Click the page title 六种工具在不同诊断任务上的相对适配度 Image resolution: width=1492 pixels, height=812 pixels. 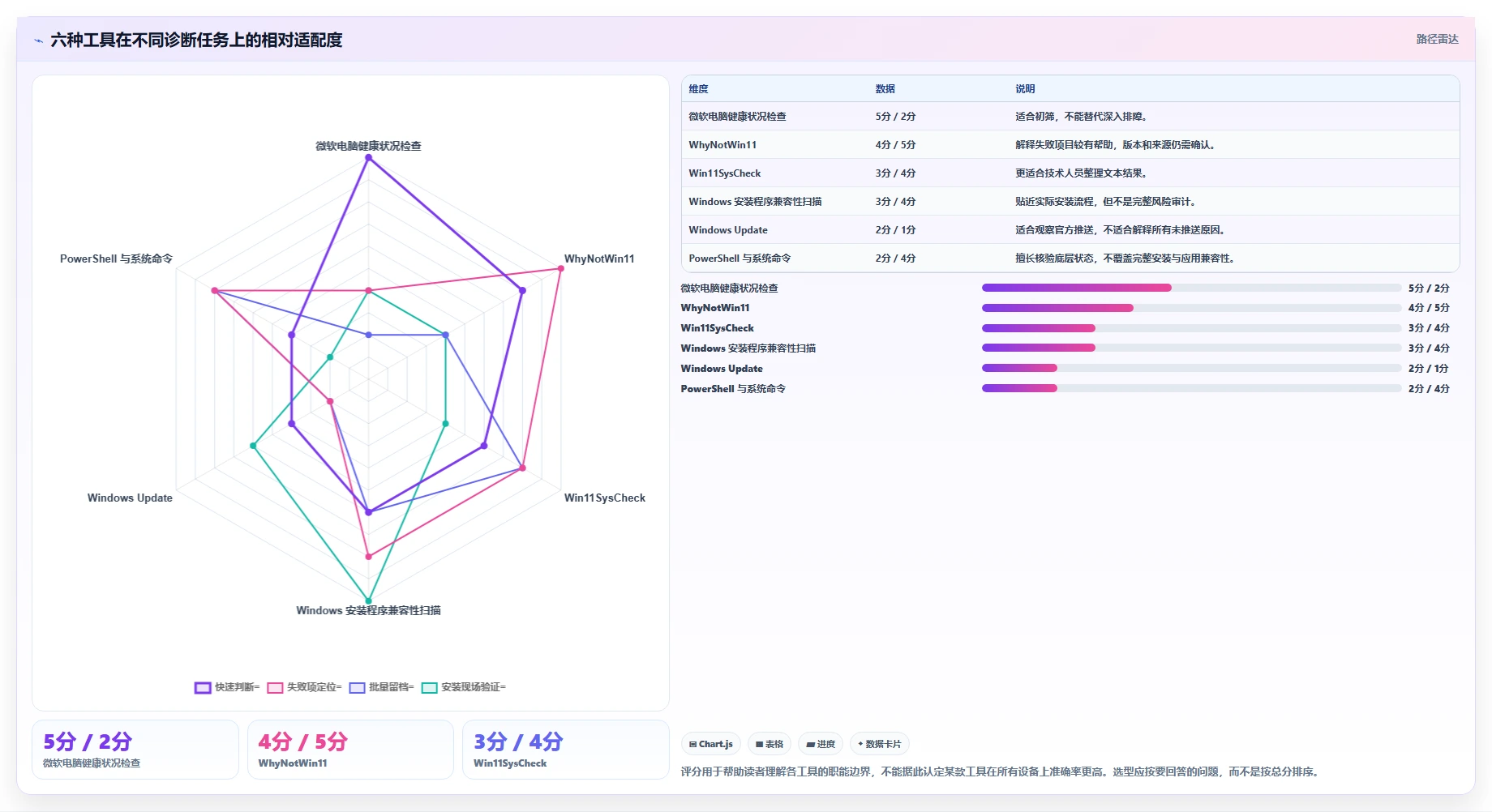pyautogui.click(x=196, y=40)
